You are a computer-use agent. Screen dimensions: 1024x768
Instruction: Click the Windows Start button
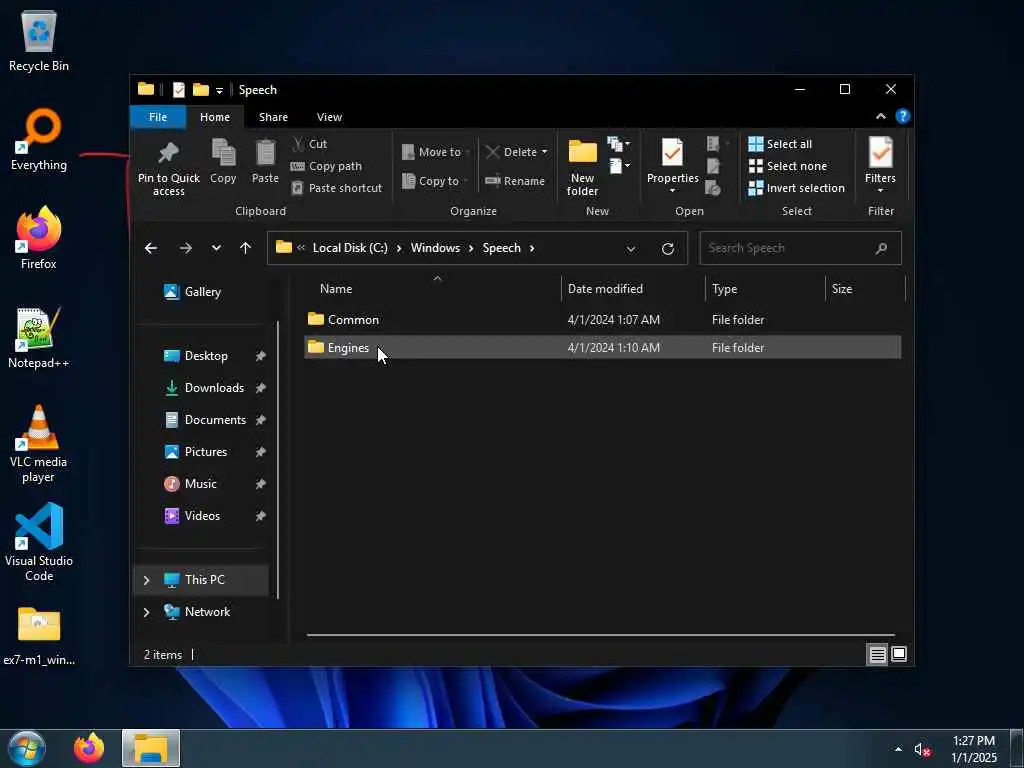tap(27, 748)
